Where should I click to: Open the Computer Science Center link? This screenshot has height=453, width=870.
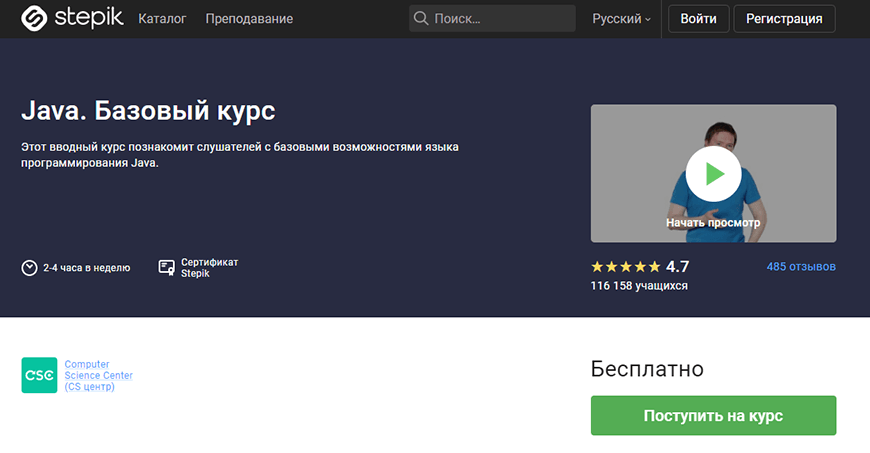point(98,375)
